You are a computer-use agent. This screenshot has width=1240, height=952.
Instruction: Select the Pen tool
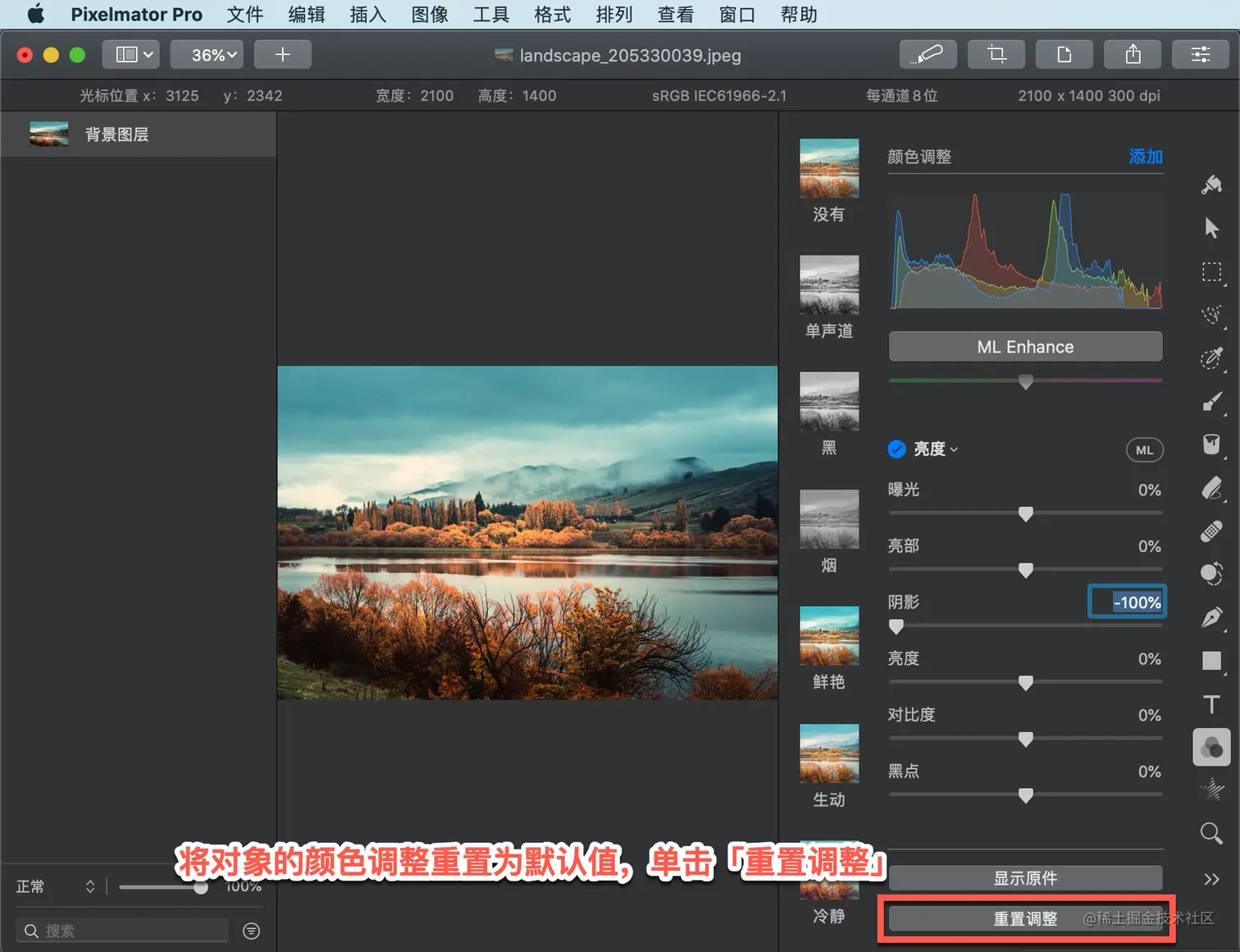pos(1211,617)
